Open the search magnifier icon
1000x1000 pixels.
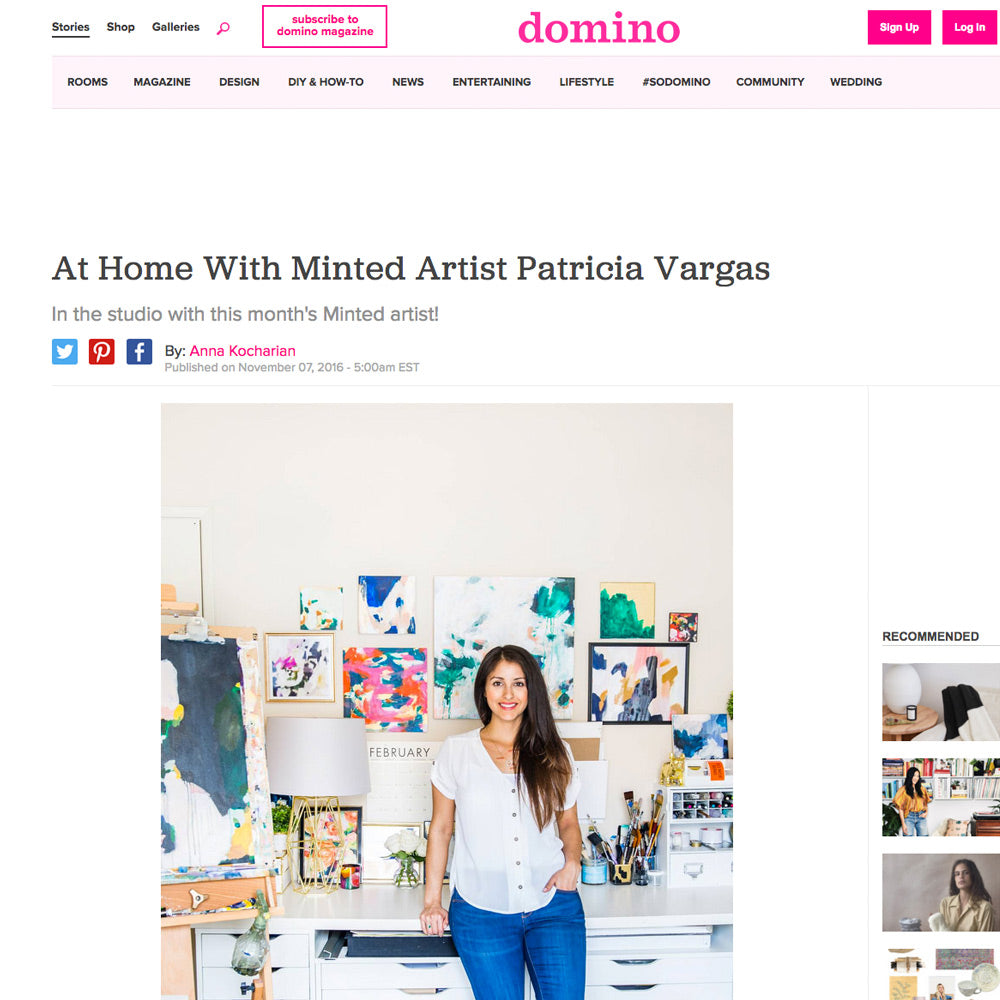pos(223,28)
